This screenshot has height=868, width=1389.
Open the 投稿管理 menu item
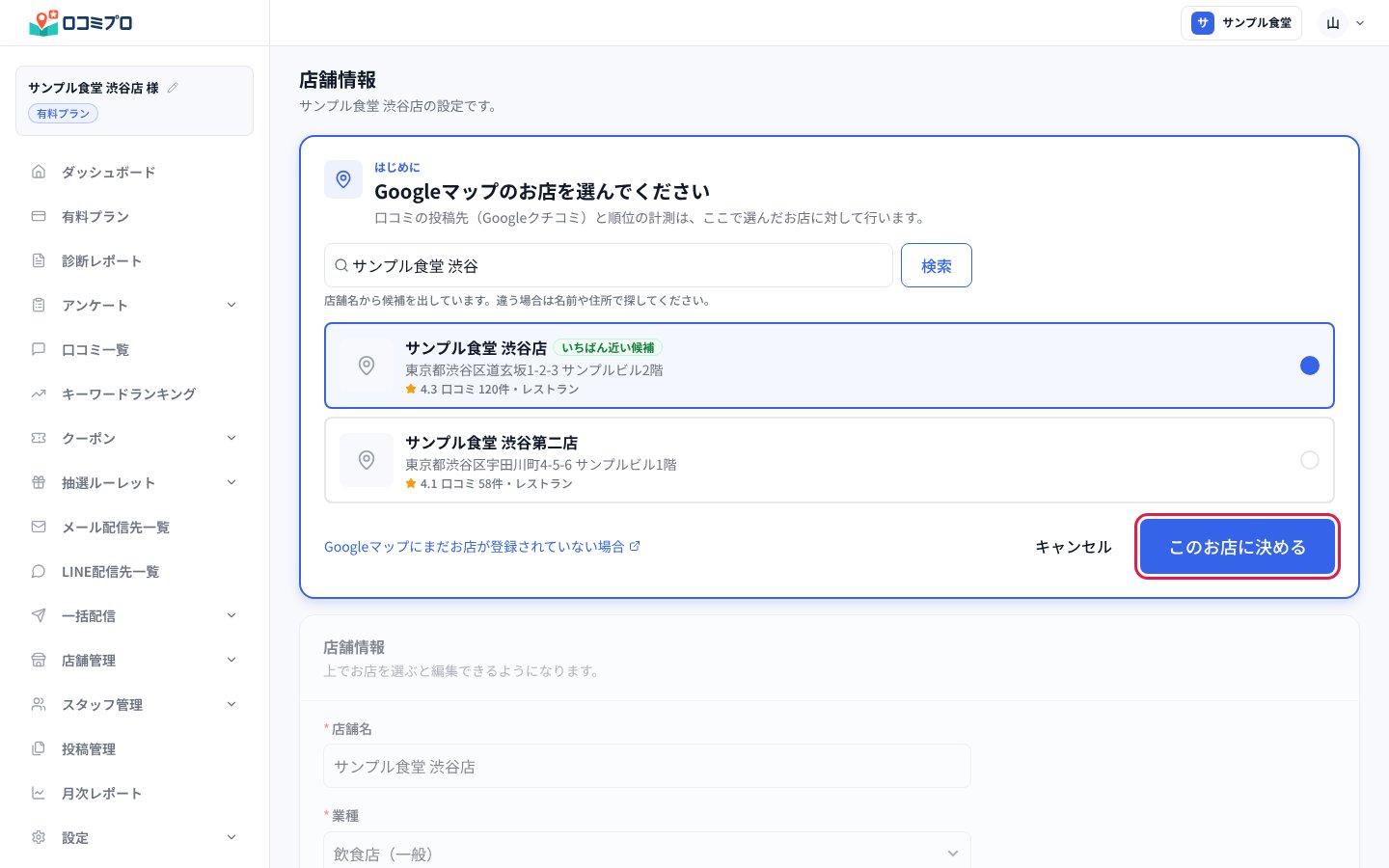(135, 748)
